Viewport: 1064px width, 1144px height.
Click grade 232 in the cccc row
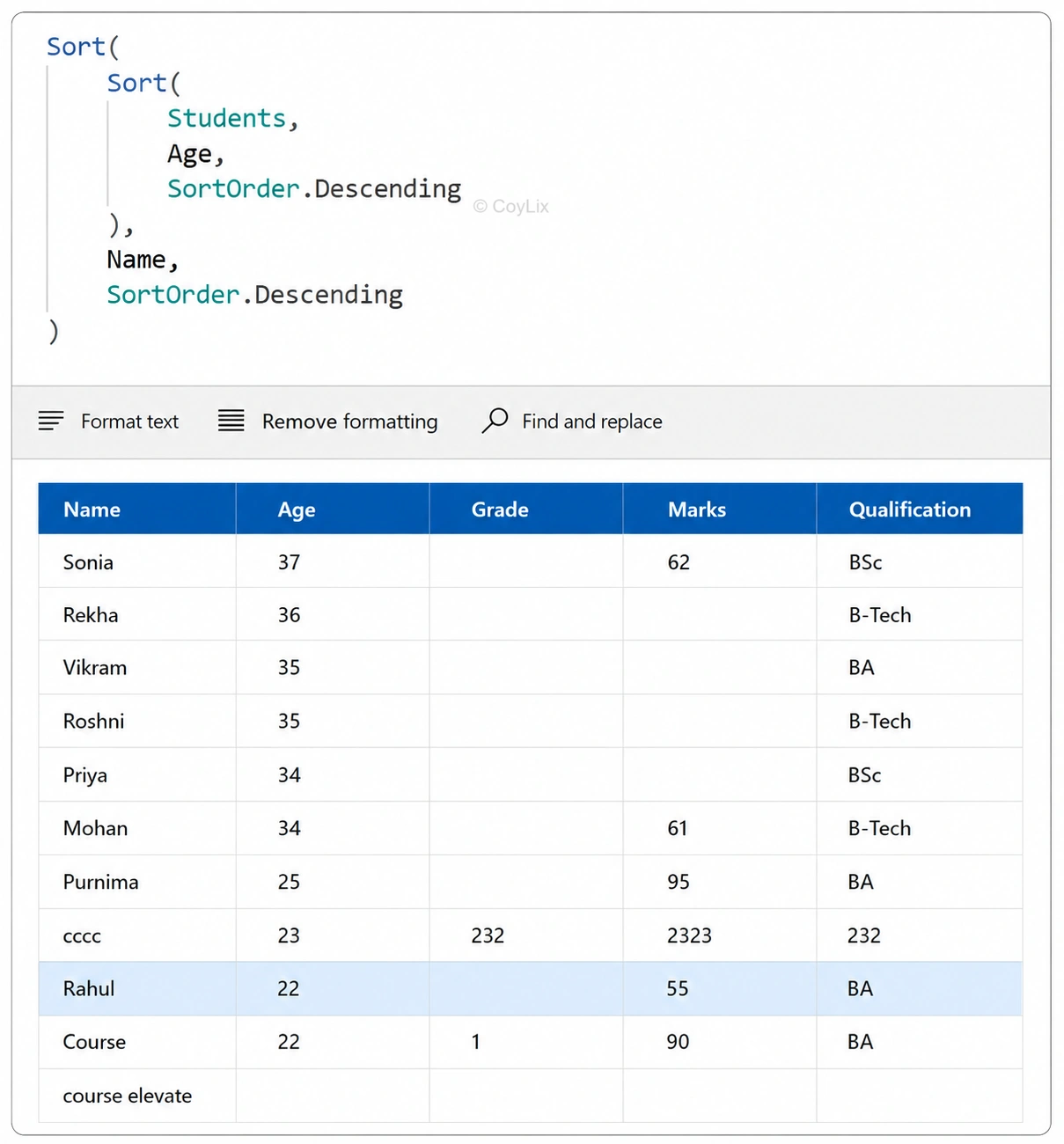[x=488, y=935]
